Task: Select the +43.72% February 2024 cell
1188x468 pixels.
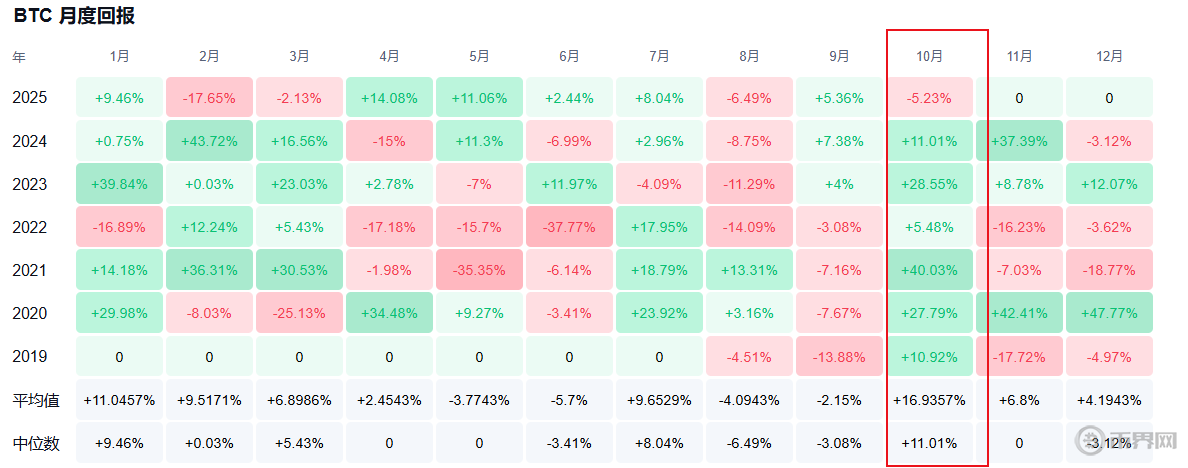Action: 209,141
